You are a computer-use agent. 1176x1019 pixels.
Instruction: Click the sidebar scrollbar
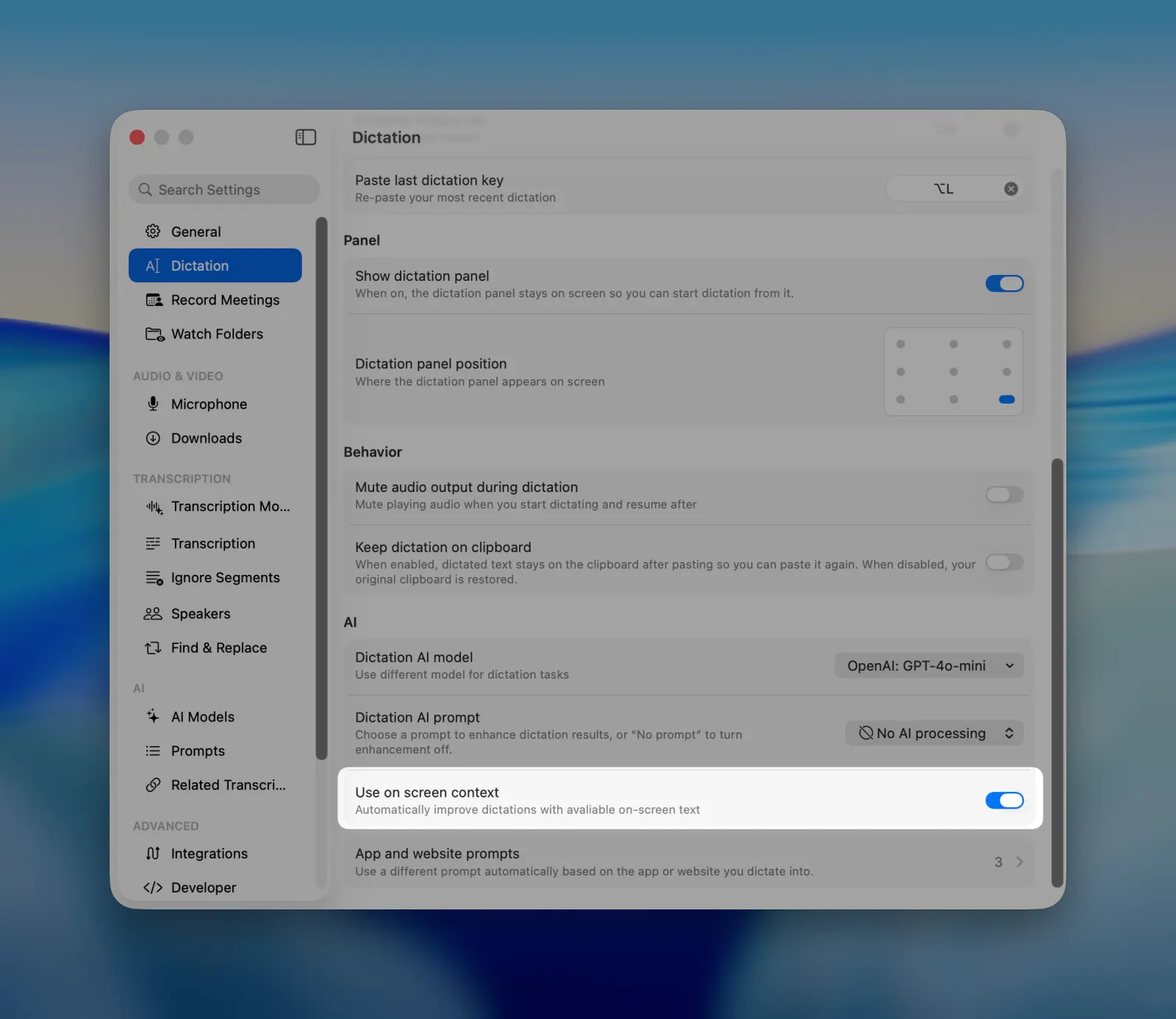tap(321, 488)
